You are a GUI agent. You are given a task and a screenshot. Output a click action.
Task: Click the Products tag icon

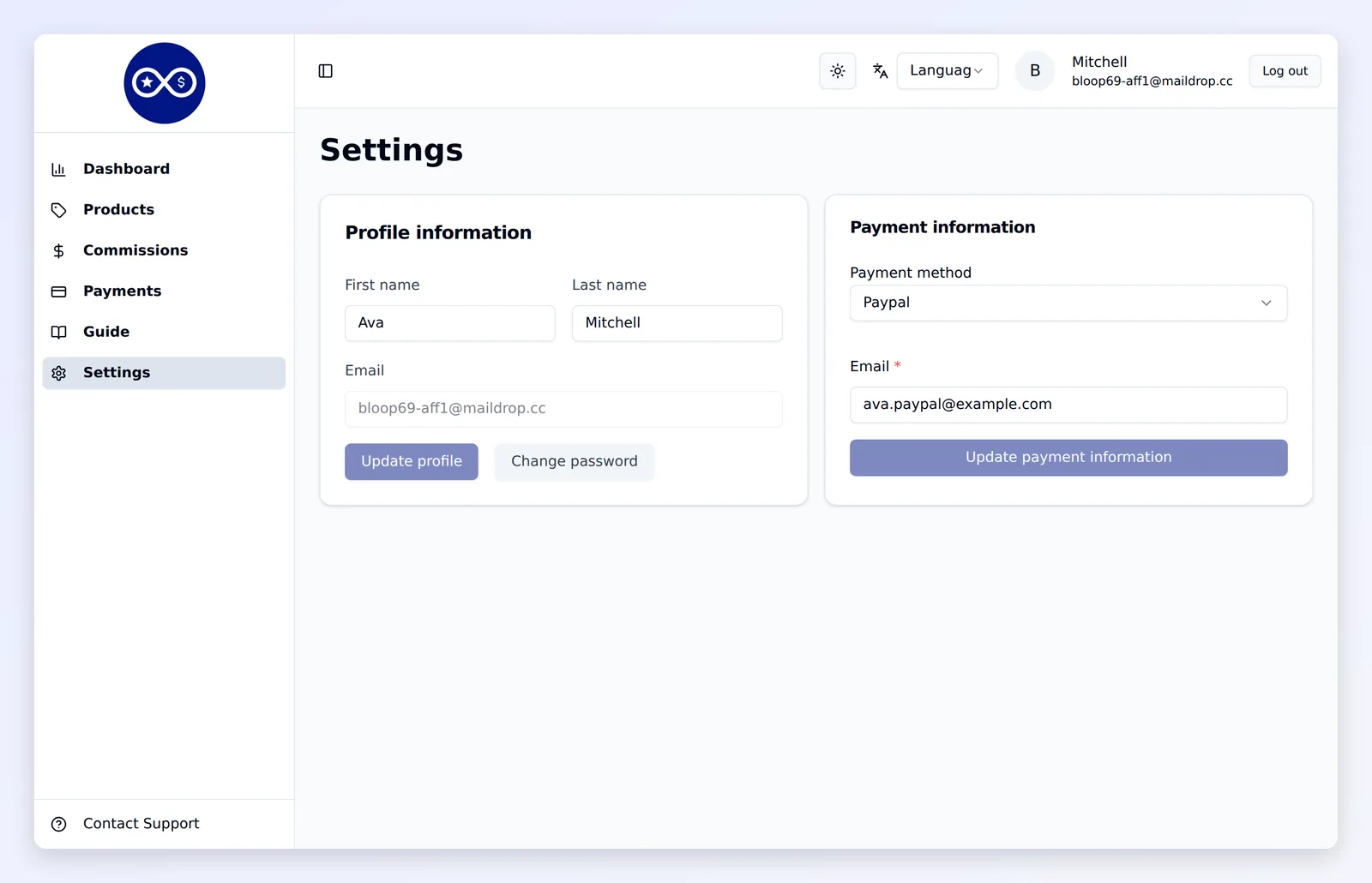coord(58,210)
